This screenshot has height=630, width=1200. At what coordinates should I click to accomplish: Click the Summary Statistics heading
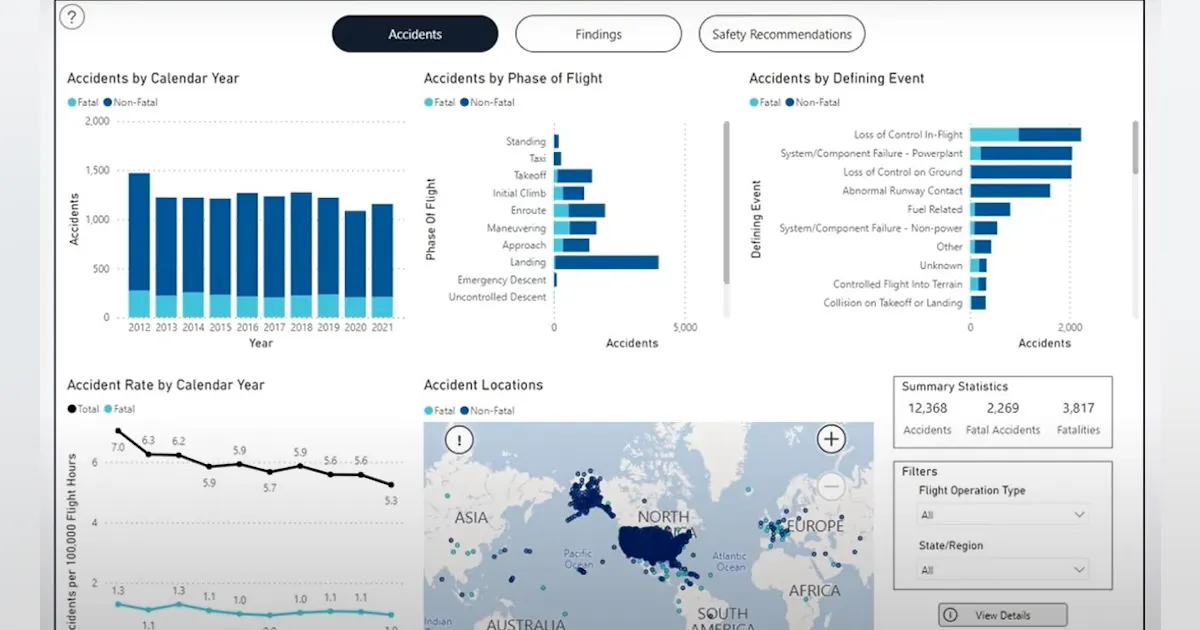(955, 386)
